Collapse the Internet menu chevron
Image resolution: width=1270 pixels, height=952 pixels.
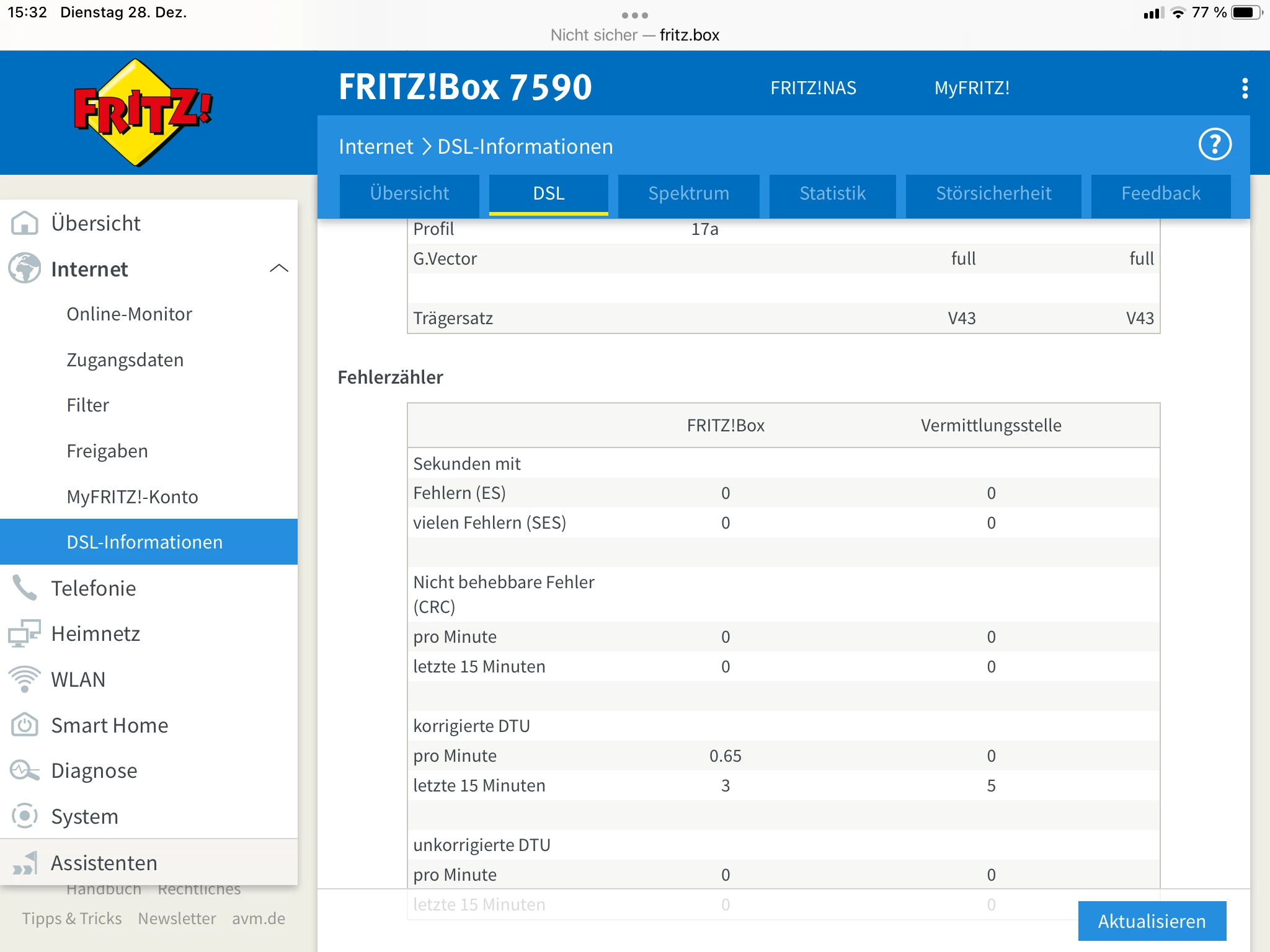click(x=279, y=268)
